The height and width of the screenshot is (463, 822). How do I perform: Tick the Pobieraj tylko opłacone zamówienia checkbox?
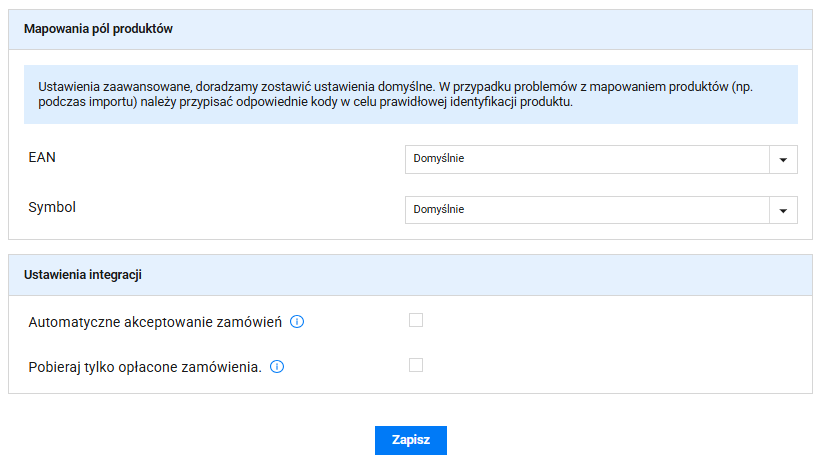coord(416,365)
